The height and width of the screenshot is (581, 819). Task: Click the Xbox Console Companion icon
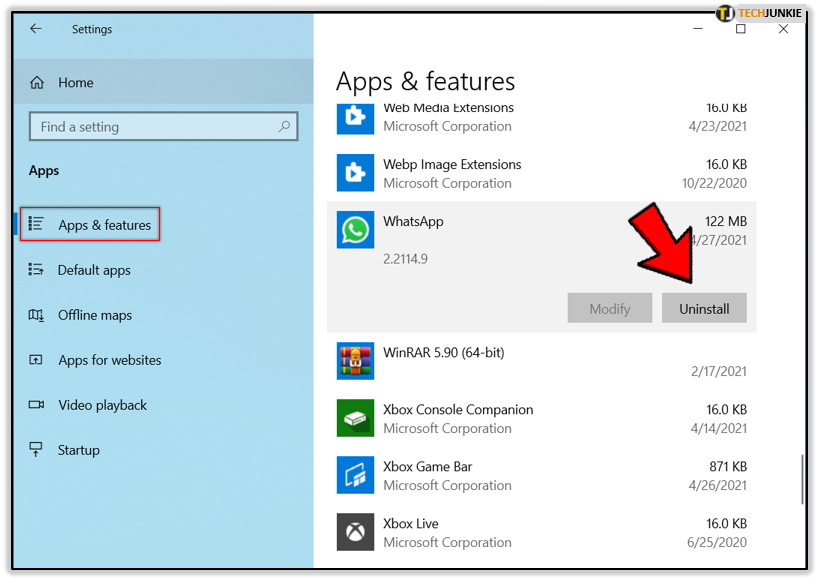coord(355,418)
